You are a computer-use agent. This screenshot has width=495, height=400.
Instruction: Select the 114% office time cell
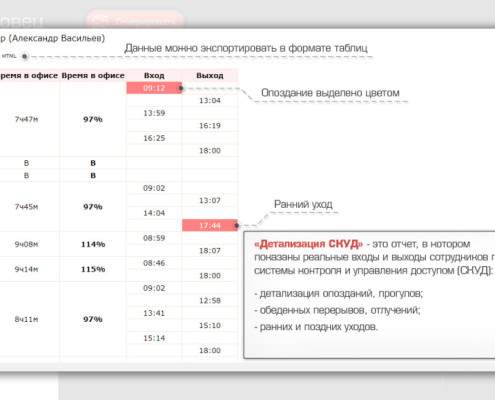[93, 244]
